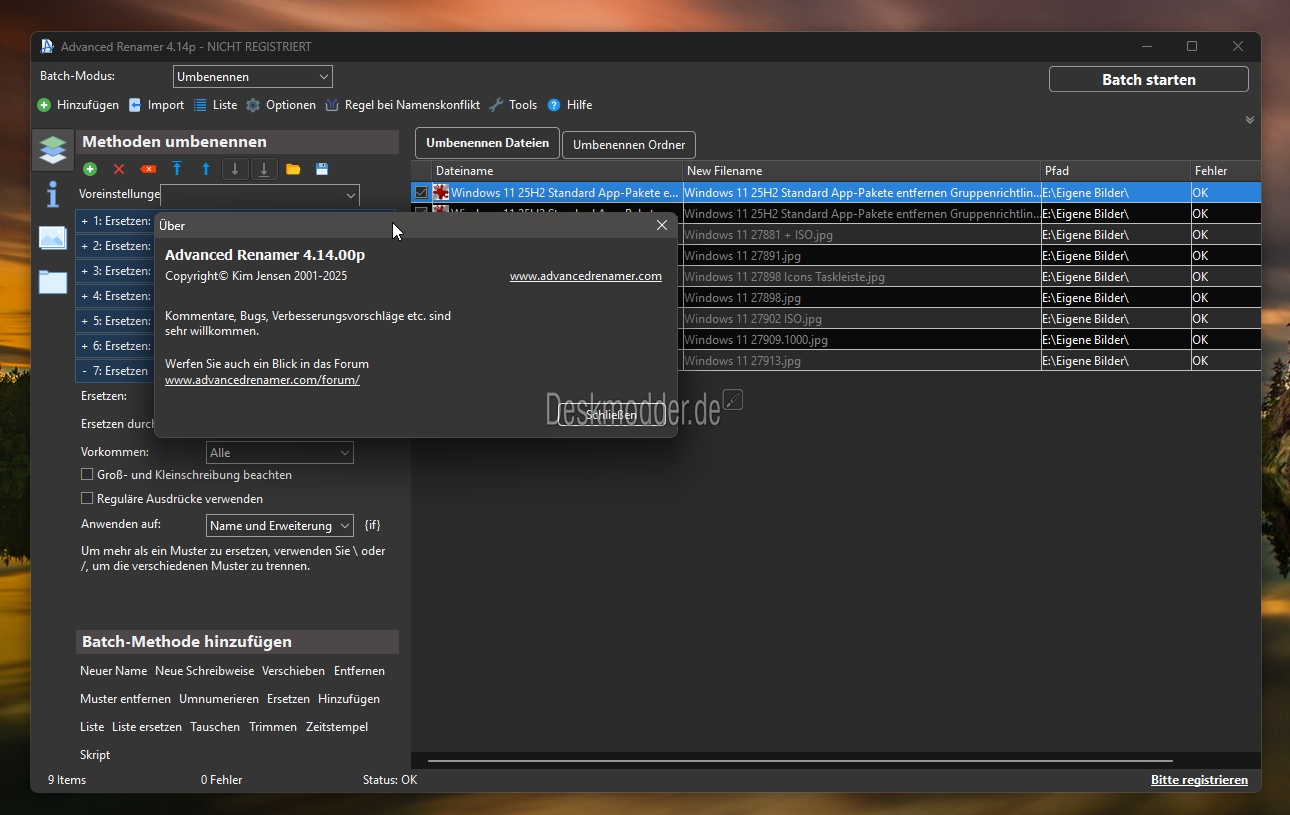Sort by New Filename column header
Viewport: 1290px width, 815px height.
tap(861, 171)
